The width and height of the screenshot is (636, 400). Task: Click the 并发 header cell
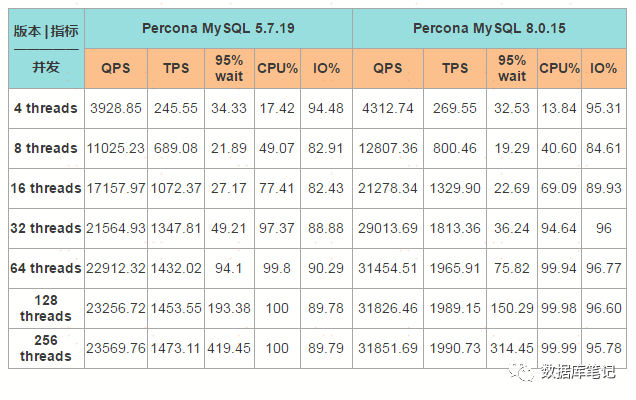pos(46,68)
